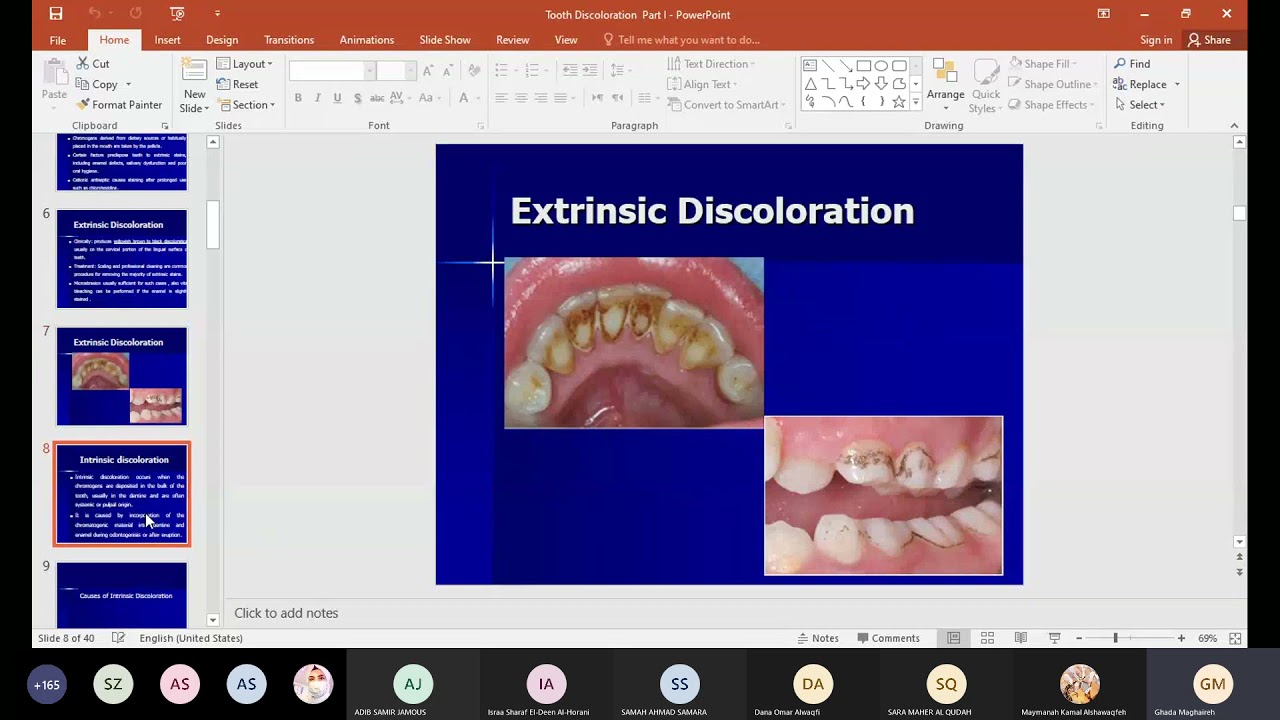The width and height of the screenshot is (1280, 720).
Task: Open the Replace dropdown arrow
Action: 1177,85
